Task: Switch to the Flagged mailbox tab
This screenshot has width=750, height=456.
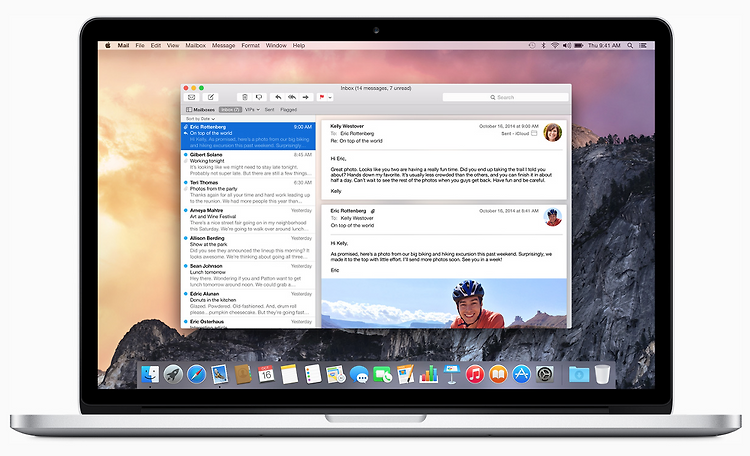Action: (x=288, y=110)
